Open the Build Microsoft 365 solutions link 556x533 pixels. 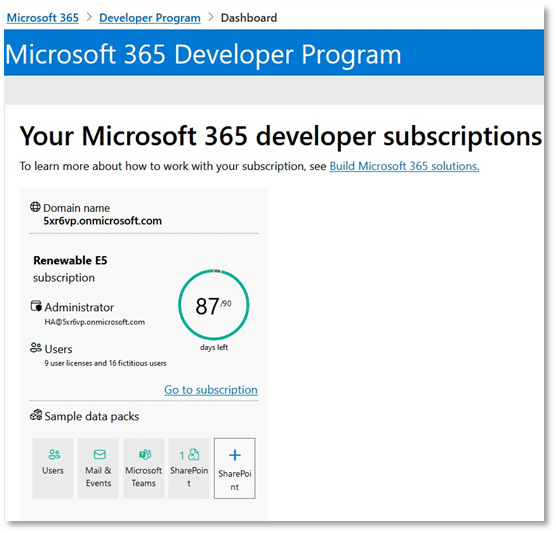click(x=404, y=166)
